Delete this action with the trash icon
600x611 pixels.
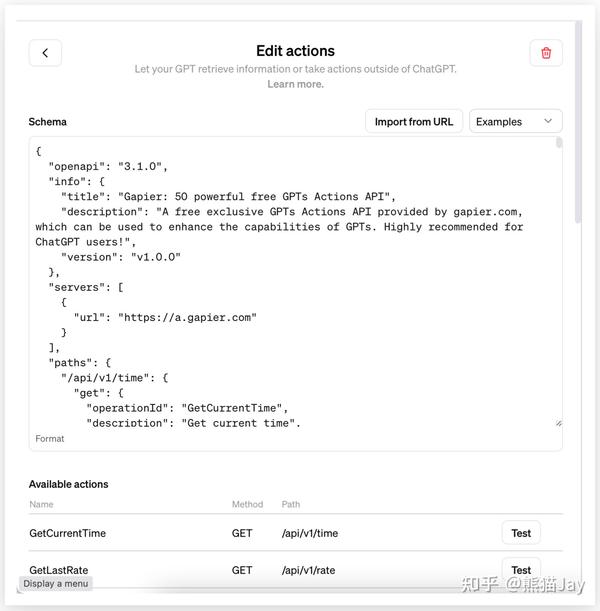pos(546,53)
